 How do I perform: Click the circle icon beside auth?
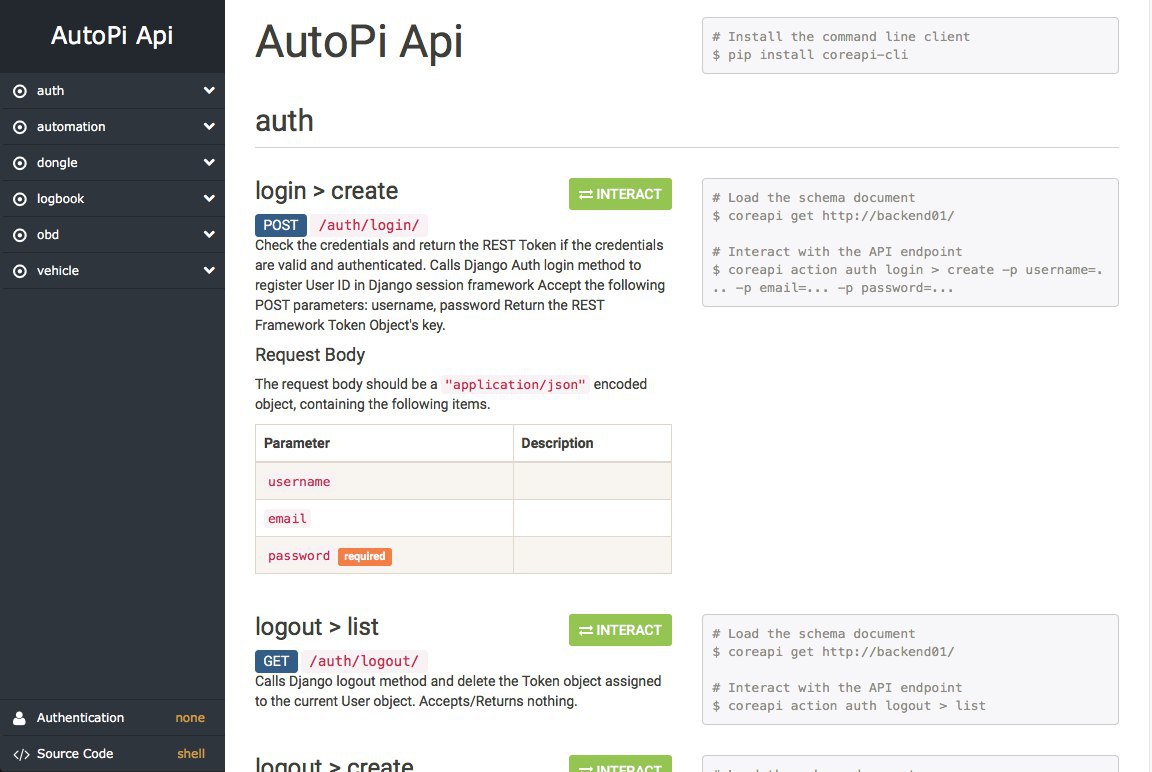20,91
